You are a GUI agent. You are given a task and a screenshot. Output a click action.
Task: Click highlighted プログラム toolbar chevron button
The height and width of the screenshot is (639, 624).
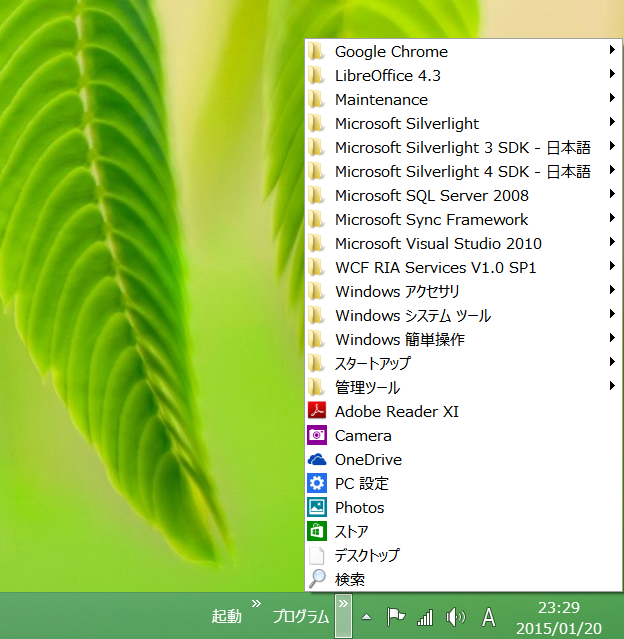tap(344, 616)
